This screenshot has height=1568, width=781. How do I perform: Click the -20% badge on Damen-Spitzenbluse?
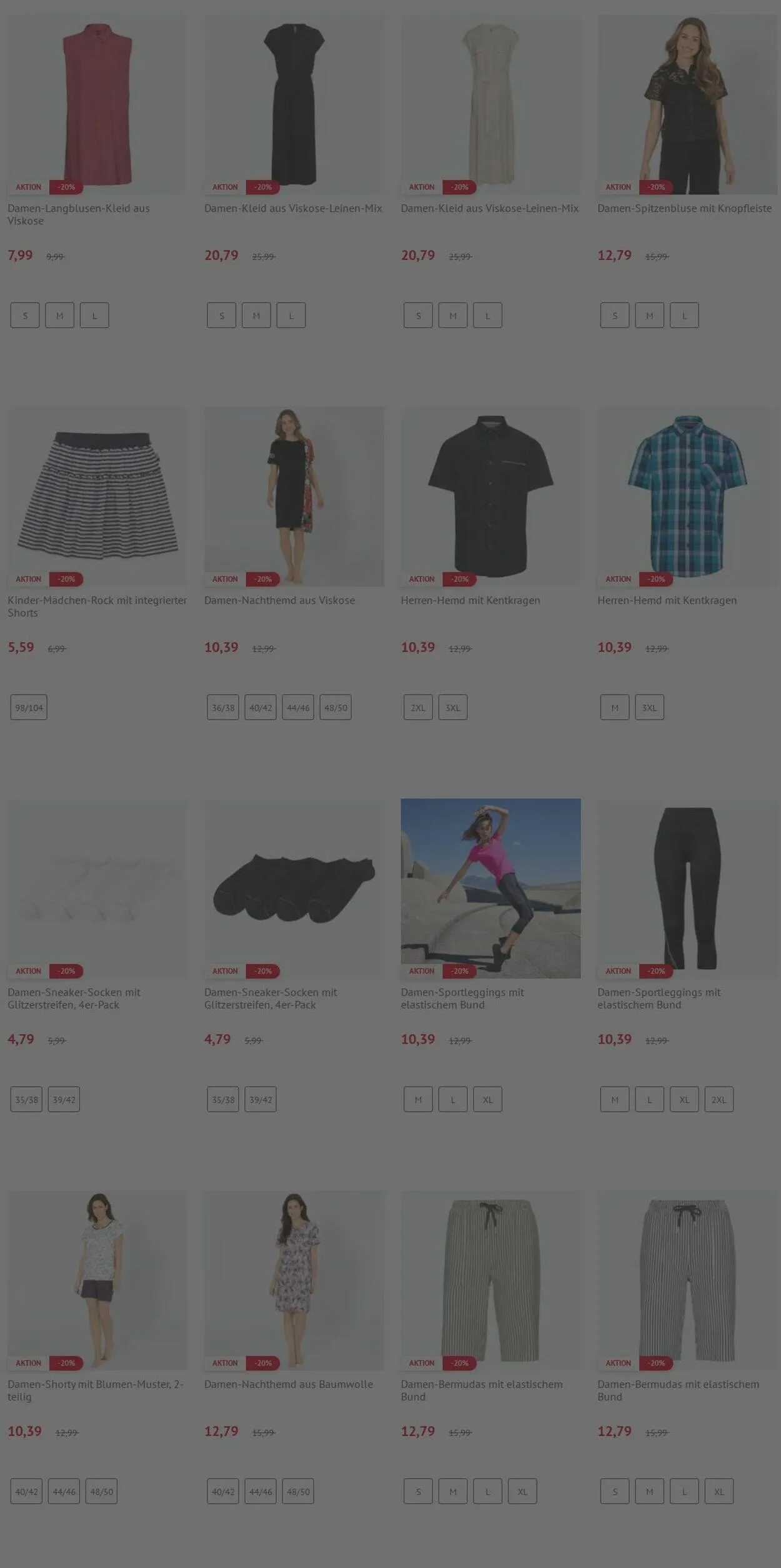tap(656, 187)
